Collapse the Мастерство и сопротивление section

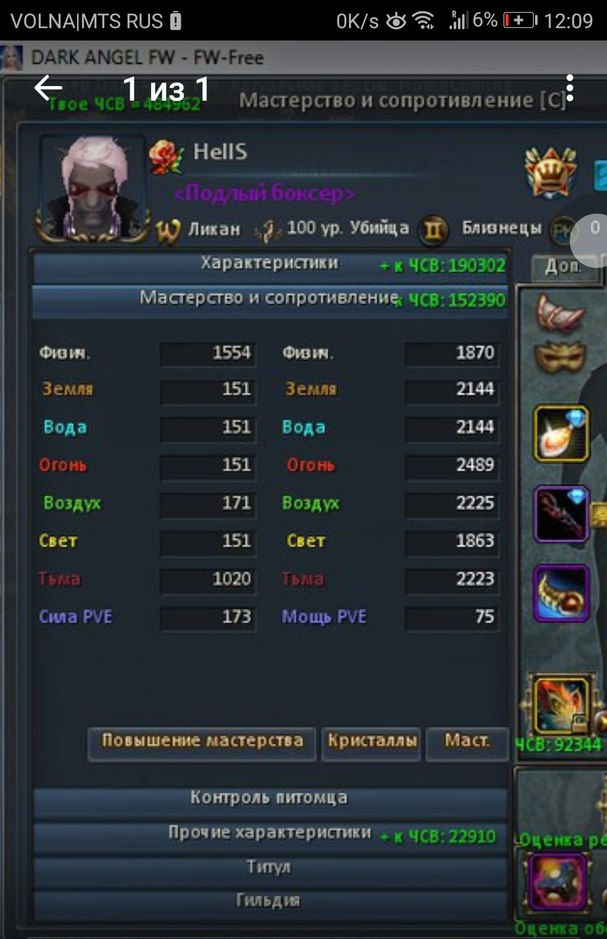click(270, 299)
